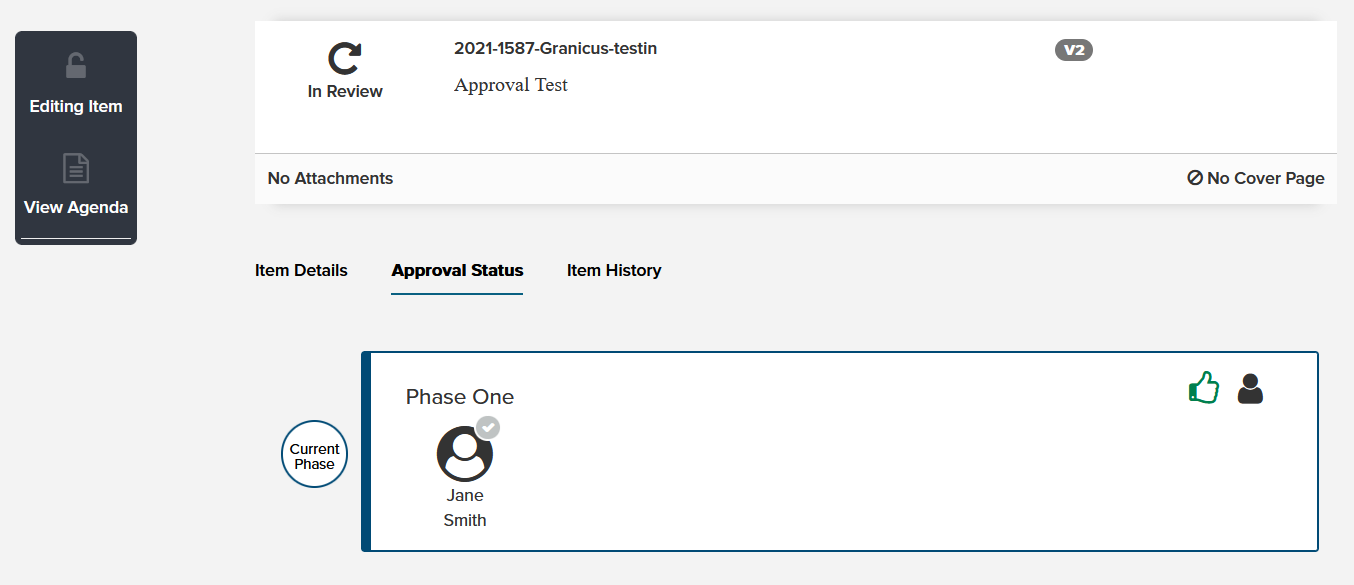Click the gray checkmark badge on Jane Smith's avatar

488,428
